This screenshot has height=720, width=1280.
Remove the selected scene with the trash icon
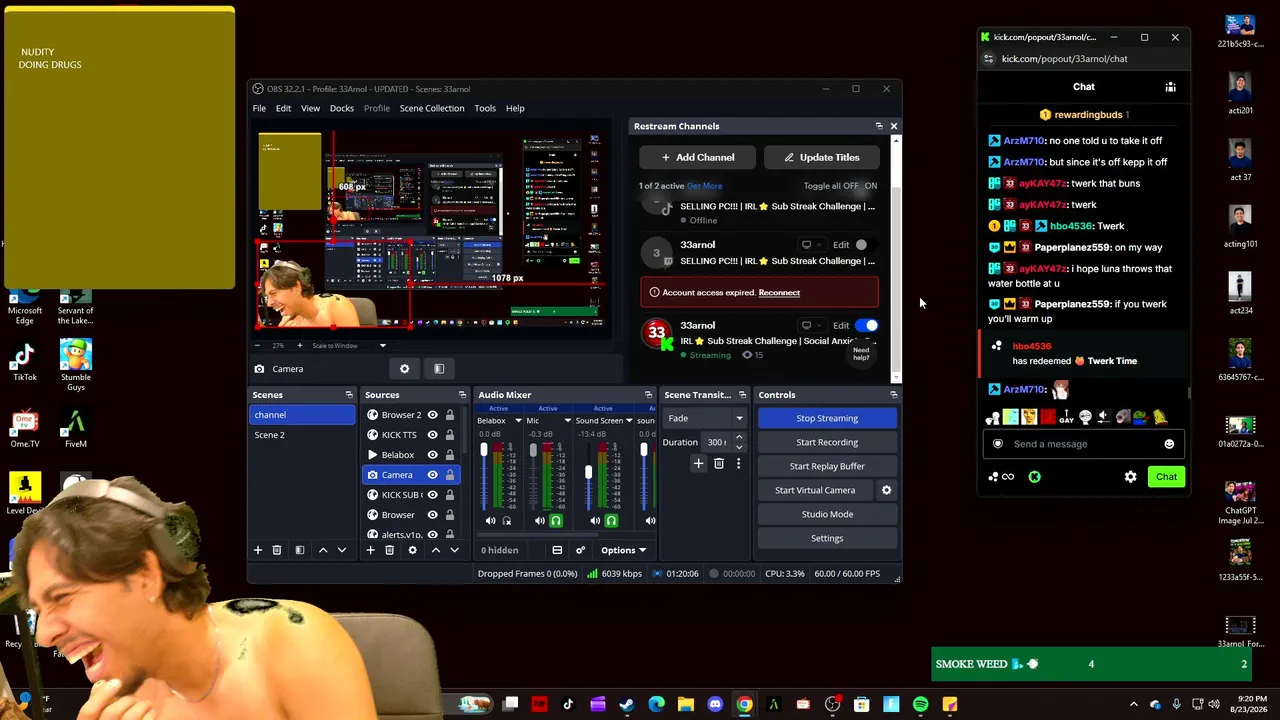[277, 550]
